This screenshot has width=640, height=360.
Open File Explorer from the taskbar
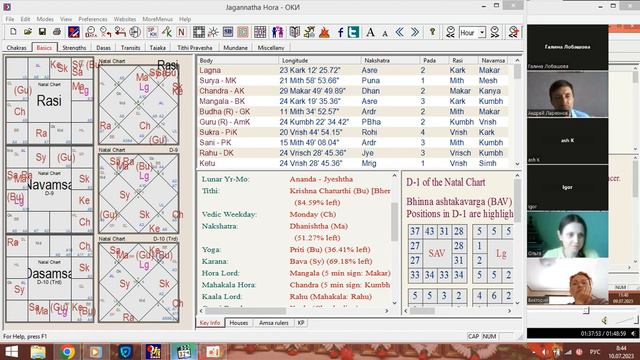coord(38,352)
